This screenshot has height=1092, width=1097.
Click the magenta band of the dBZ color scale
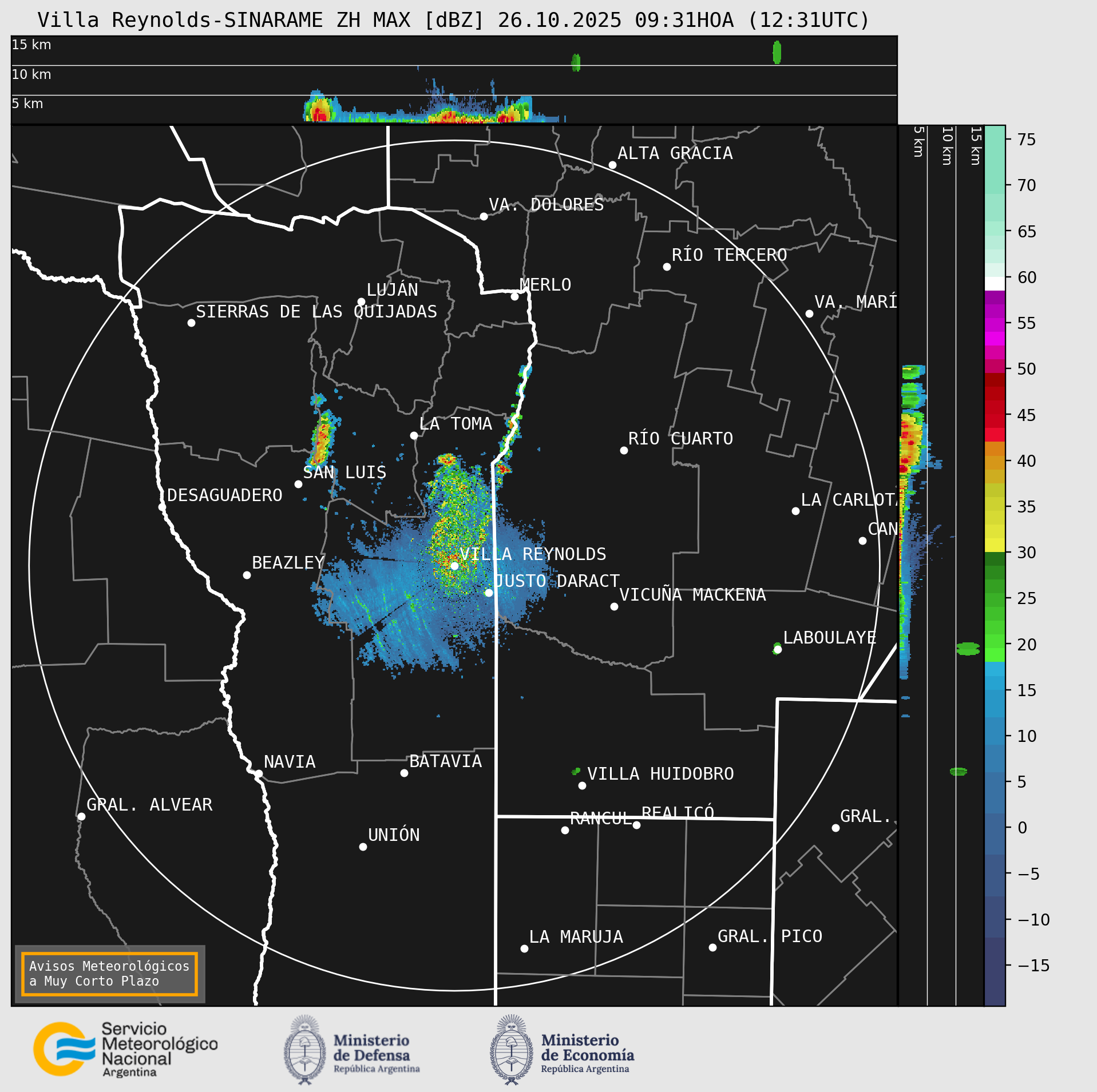coord(995,325)
